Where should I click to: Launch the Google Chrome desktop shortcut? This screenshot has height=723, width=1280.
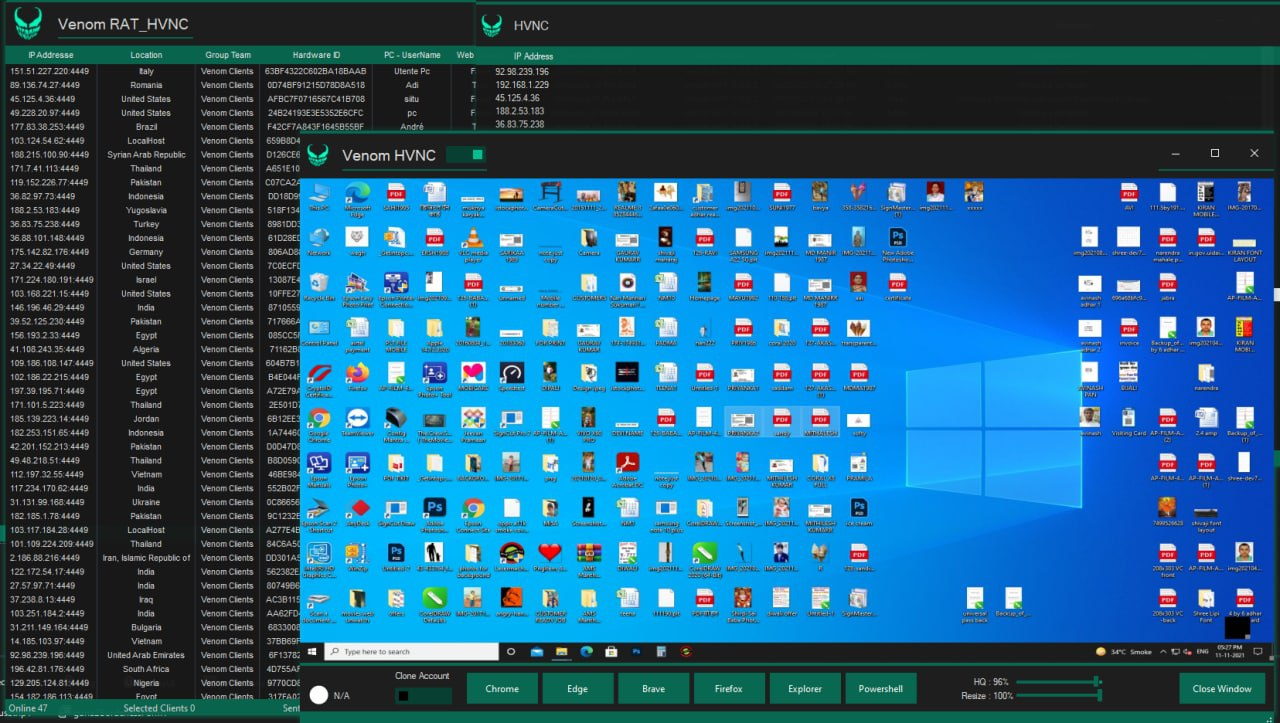point(319,424)
